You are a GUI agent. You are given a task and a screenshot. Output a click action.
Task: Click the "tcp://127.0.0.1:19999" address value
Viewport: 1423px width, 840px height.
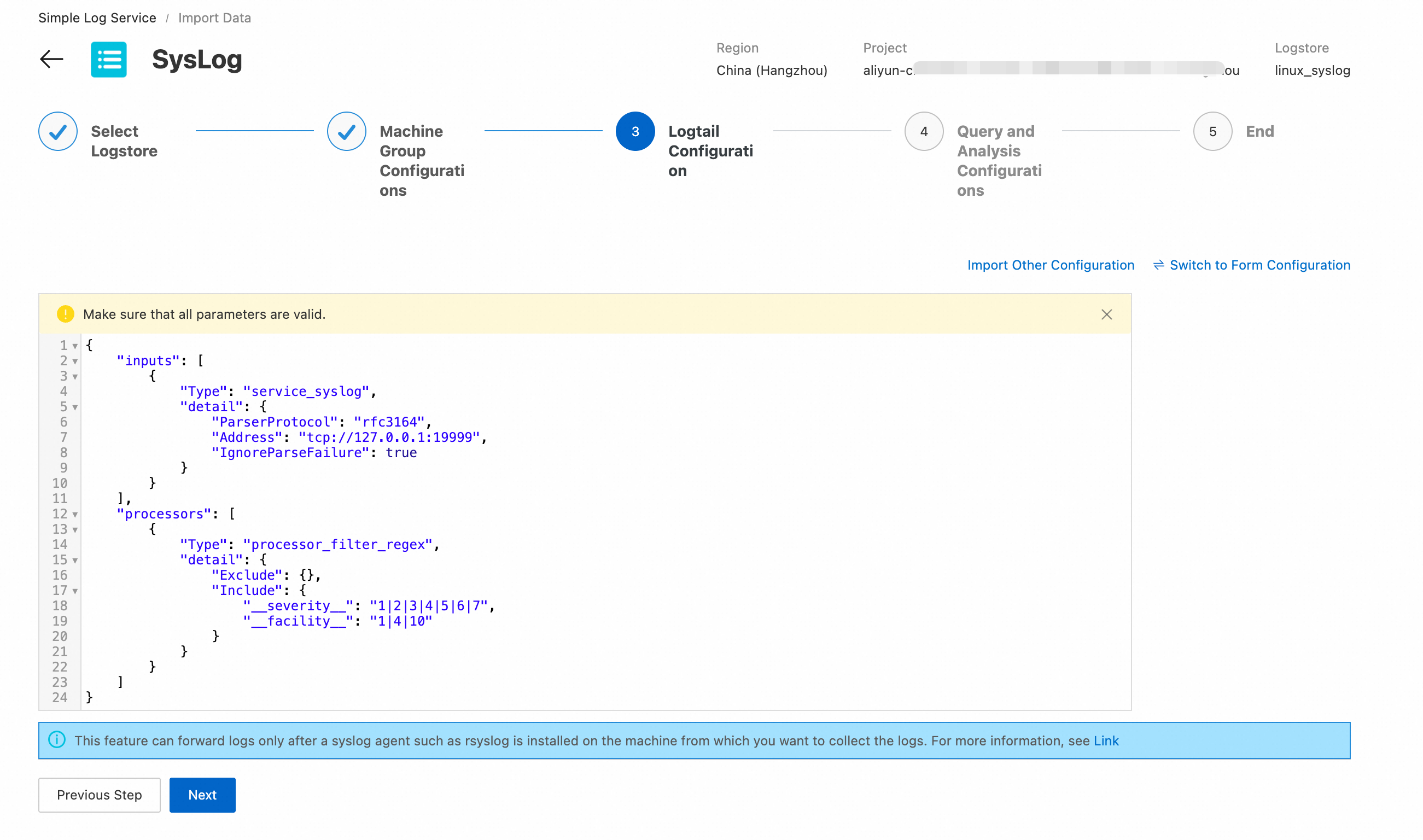[389, 437]
